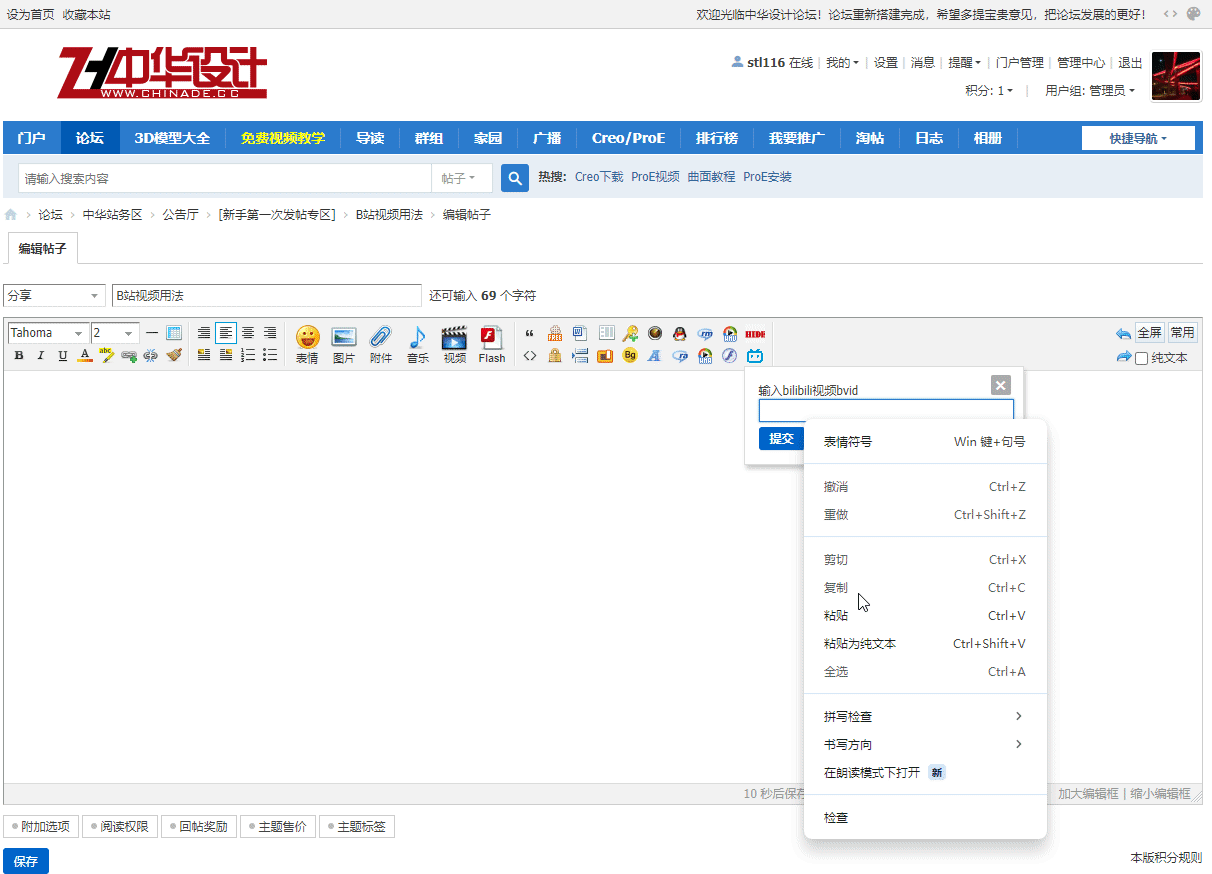1212x874 pixels.
Task: Select 检查 in the context menu
Action: coord(925,818)
